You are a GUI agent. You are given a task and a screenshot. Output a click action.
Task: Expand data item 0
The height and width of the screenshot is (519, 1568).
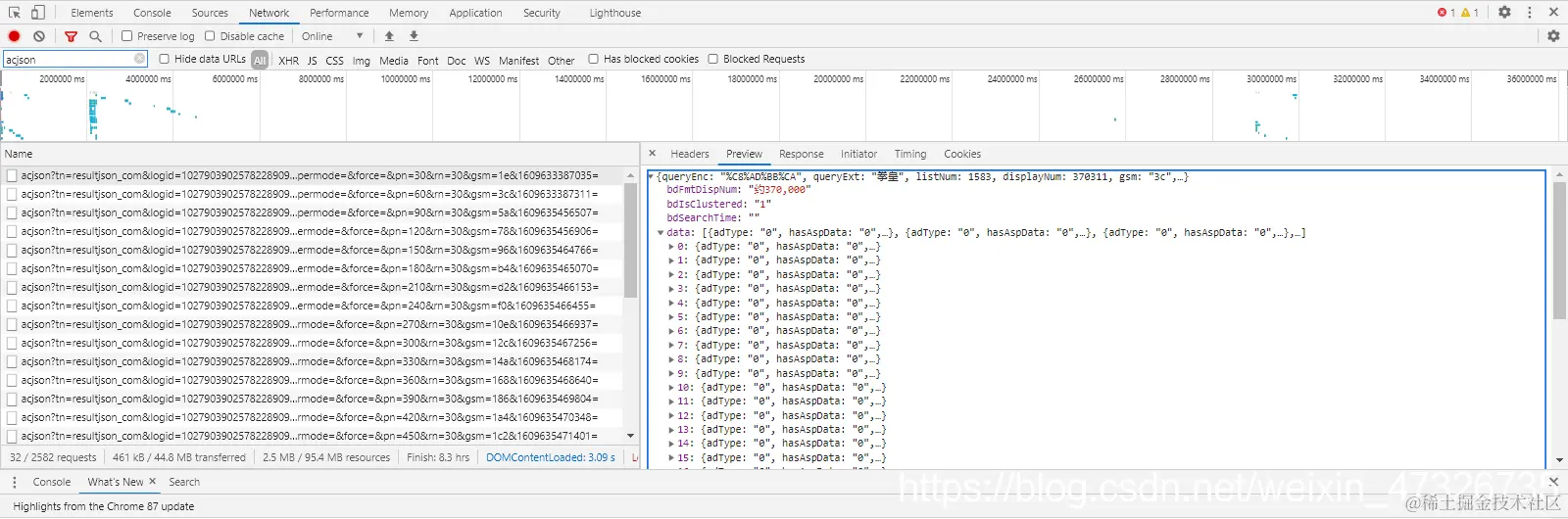click(671, 247)
